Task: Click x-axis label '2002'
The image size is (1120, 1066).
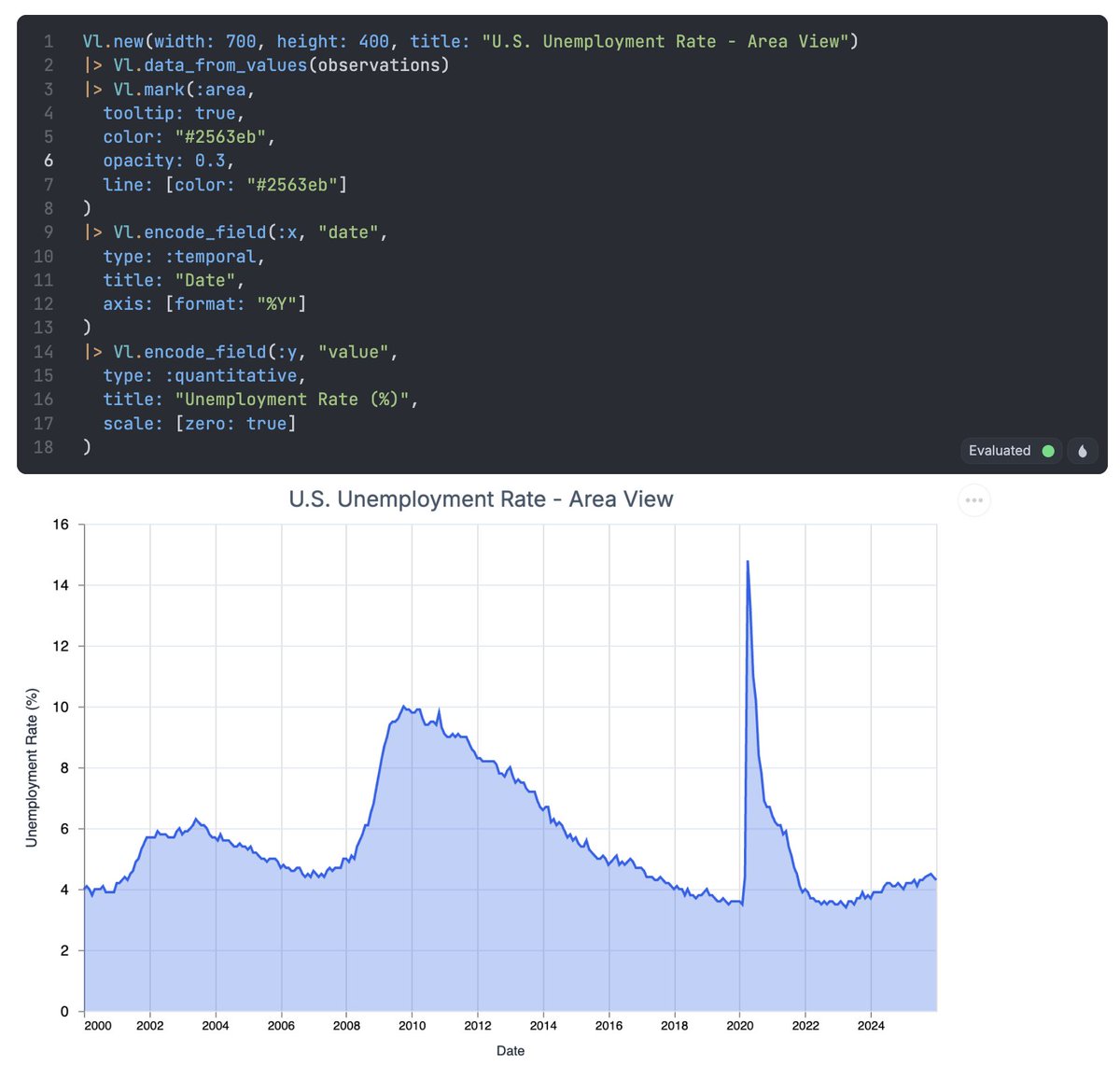Action: tap(149, 1026)
